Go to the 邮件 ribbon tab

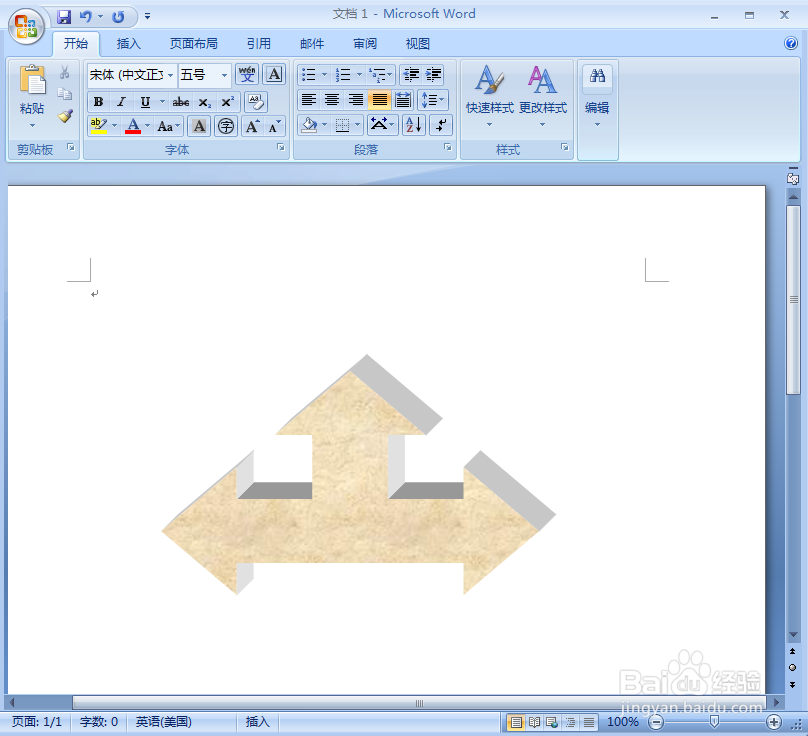pyautogui.click(x=312, y=44)
